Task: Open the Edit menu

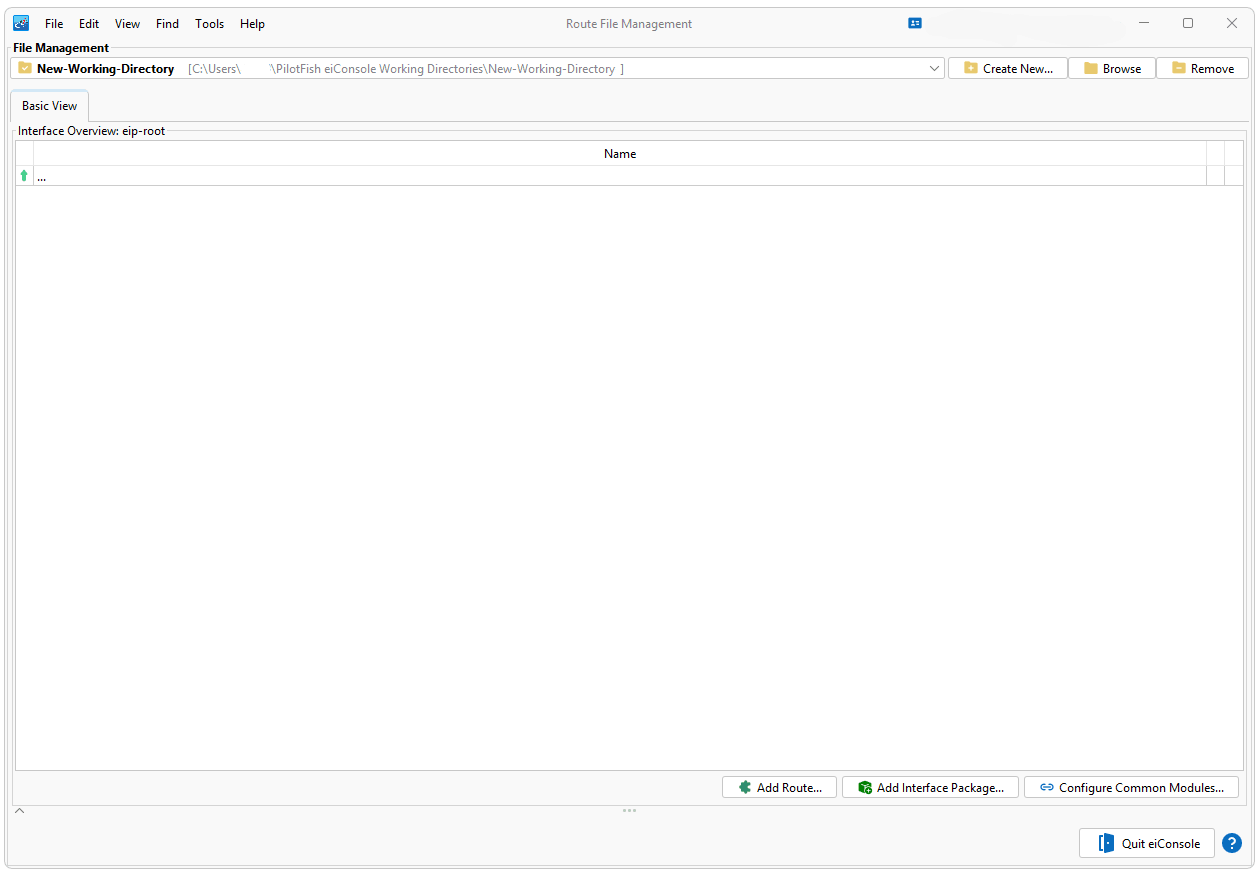Action: (89, 23)
